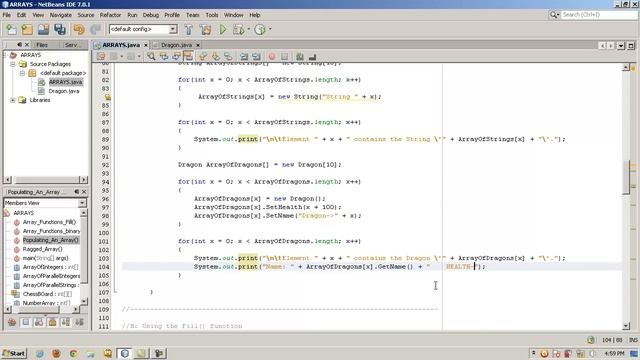Click Find Previous Occurrence editor icon
This screenshot has width=640, height=360.
[x=164, y=57]
